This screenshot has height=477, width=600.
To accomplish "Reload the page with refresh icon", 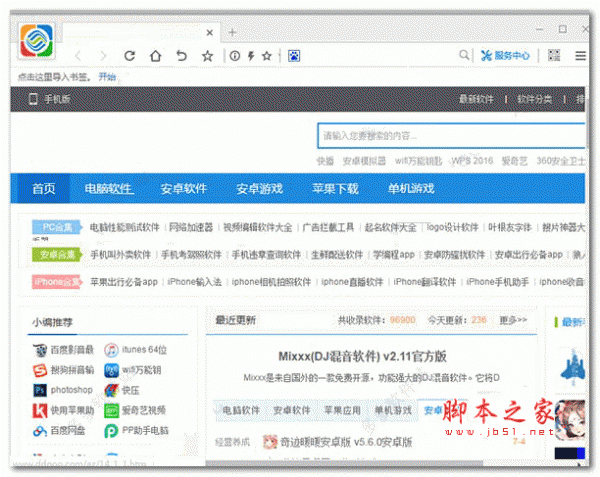I will click(x=130, y=56).
